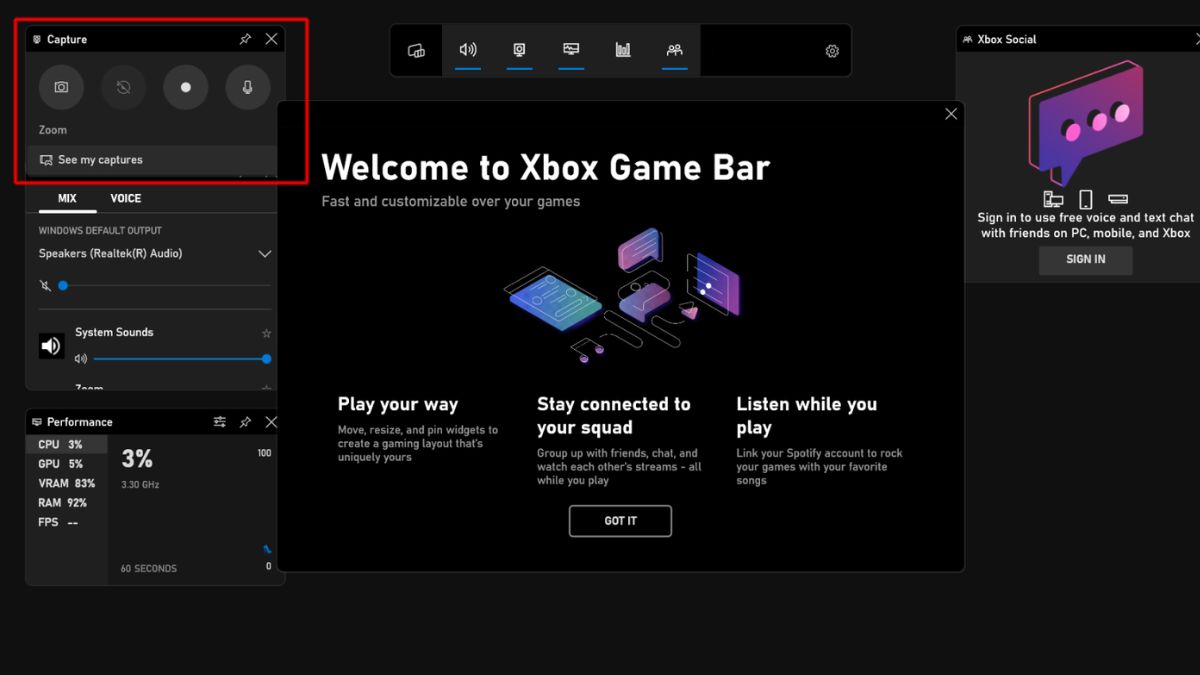Toggle Capture widget from top toolbar
The height and width of the screenshot is (675, 1200).
click(x=519, y=50)
